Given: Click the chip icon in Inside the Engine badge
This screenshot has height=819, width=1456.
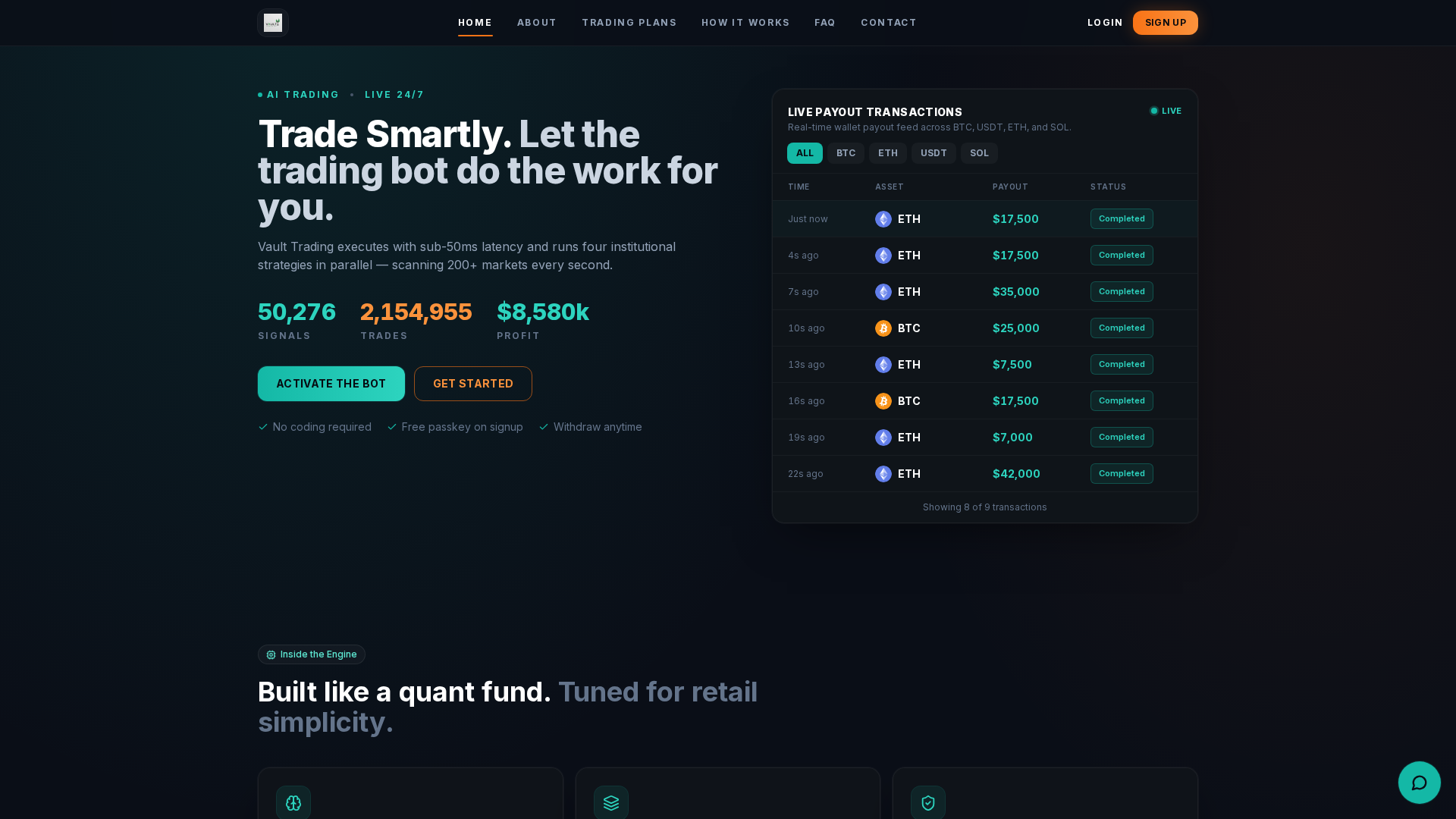Looking at the screenshot, I should [271, 654].
